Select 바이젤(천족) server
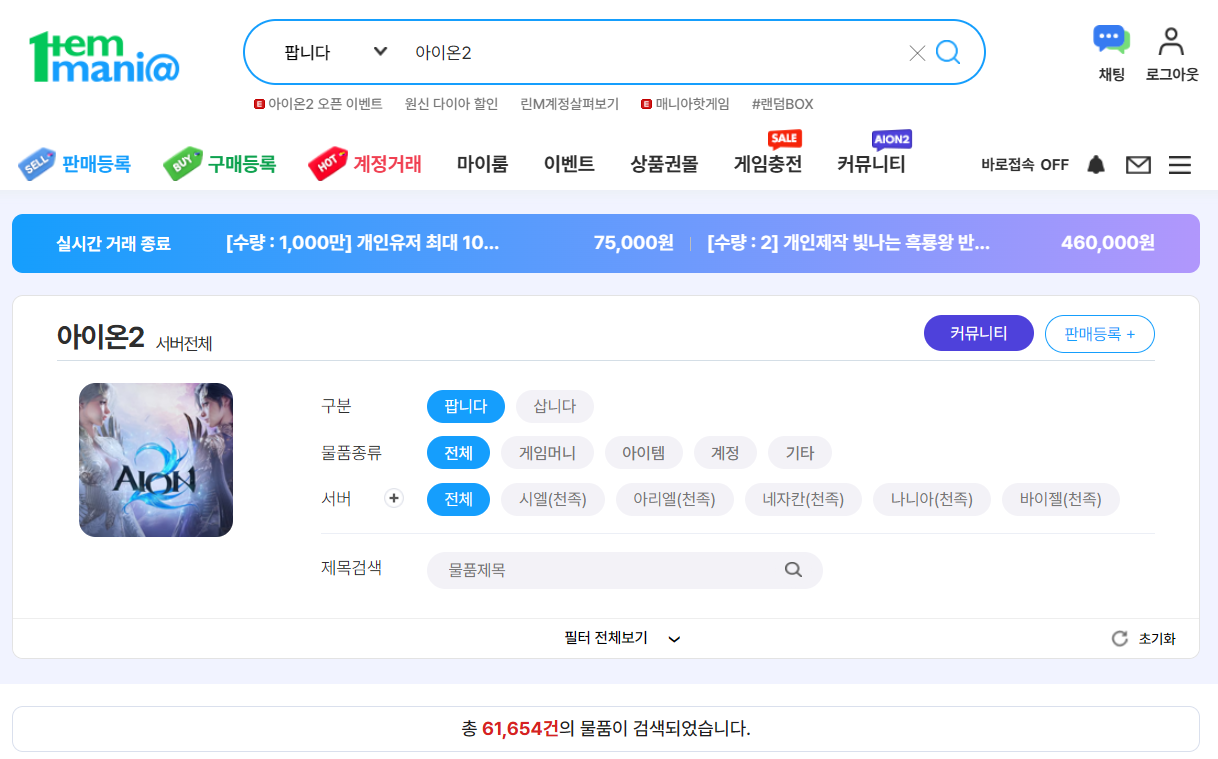Screen dimensions: 1218x759 tap(1060, 499)
